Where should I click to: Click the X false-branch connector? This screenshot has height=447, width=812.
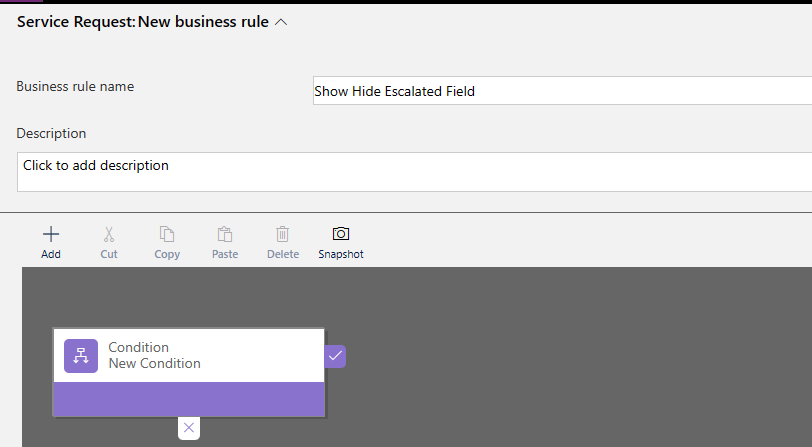click(x=189, y=428)
